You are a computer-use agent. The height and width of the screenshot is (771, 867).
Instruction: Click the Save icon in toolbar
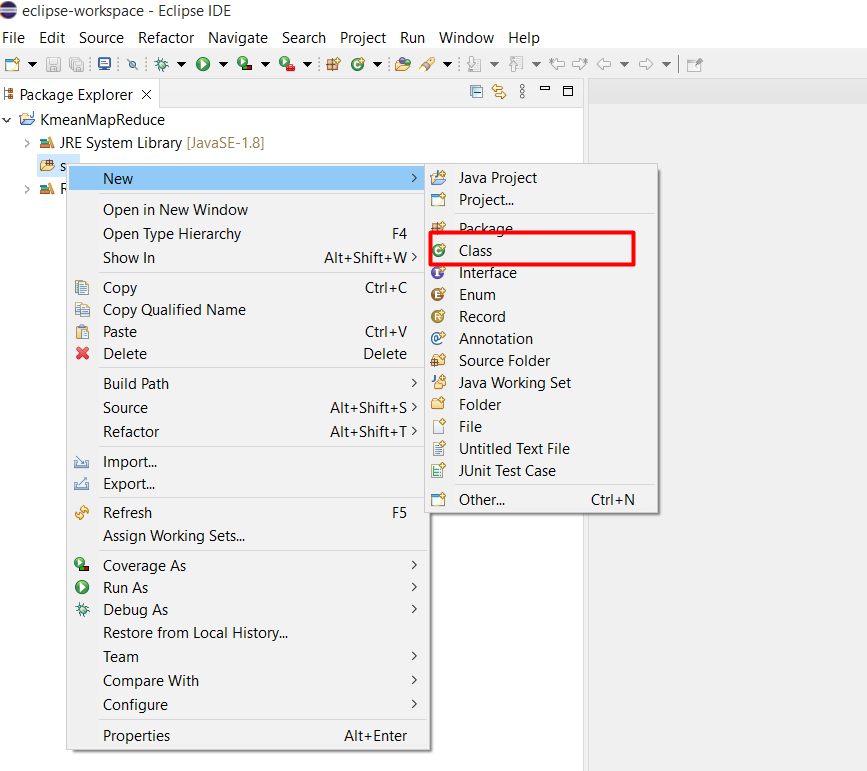point(53,64)
